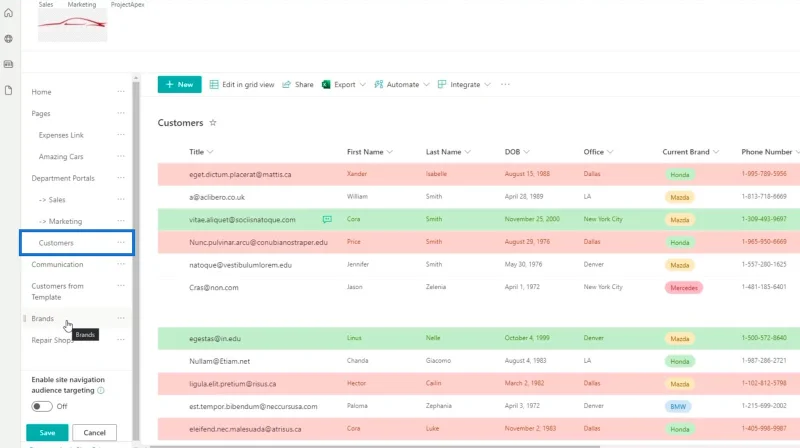Screen dimensions: 800x448
Task: Select Brands in the left navigation
Action: pos(42,318)
